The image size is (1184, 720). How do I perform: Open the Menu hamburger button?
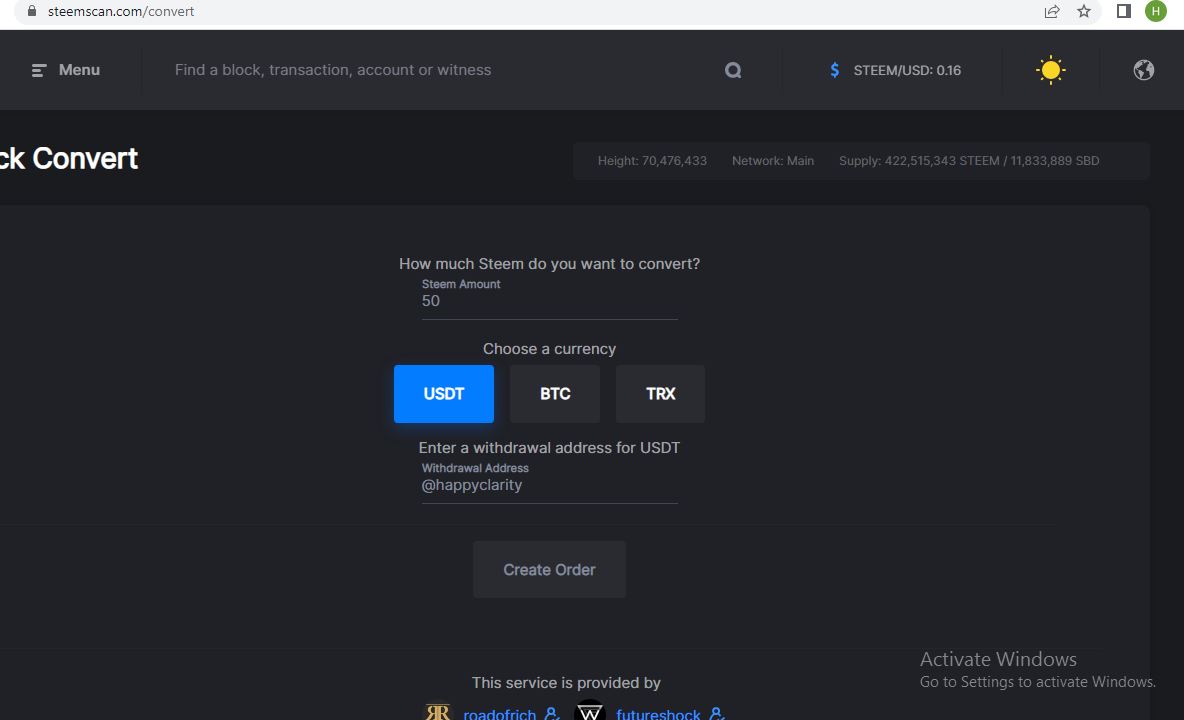click(x=65, y=70)
